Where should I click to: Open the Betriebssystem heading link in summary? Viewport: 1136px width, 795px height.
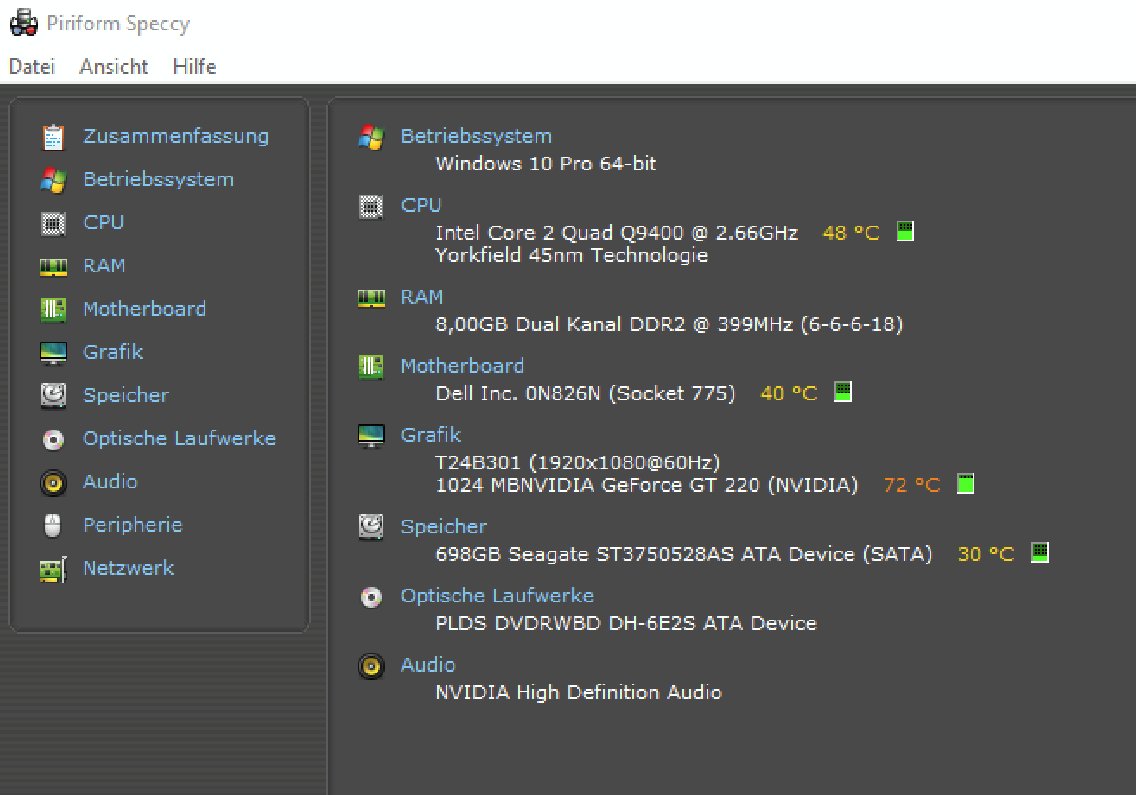pos(476,136)
